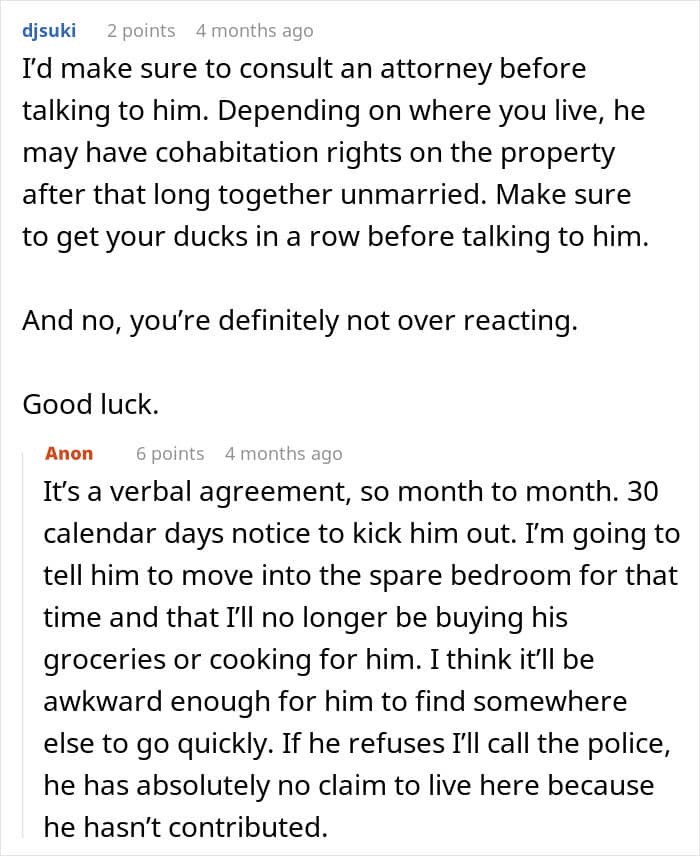Click the timestamp next to Anon's score

pos(283,454)
